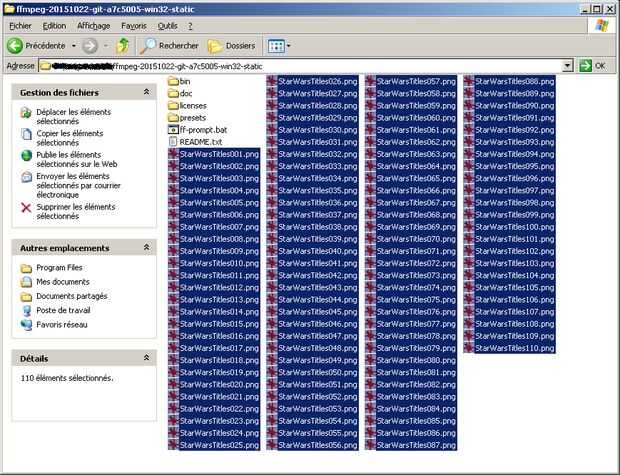This screenshot has width=620, height=475.
Task: Click the red X delete icon
Action: [x=26, y=208]
